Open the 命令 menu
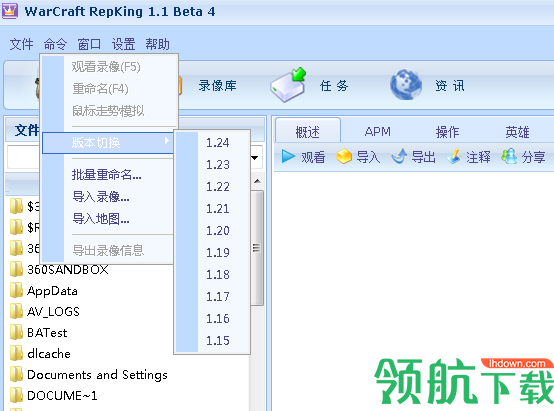 point(55,45)
